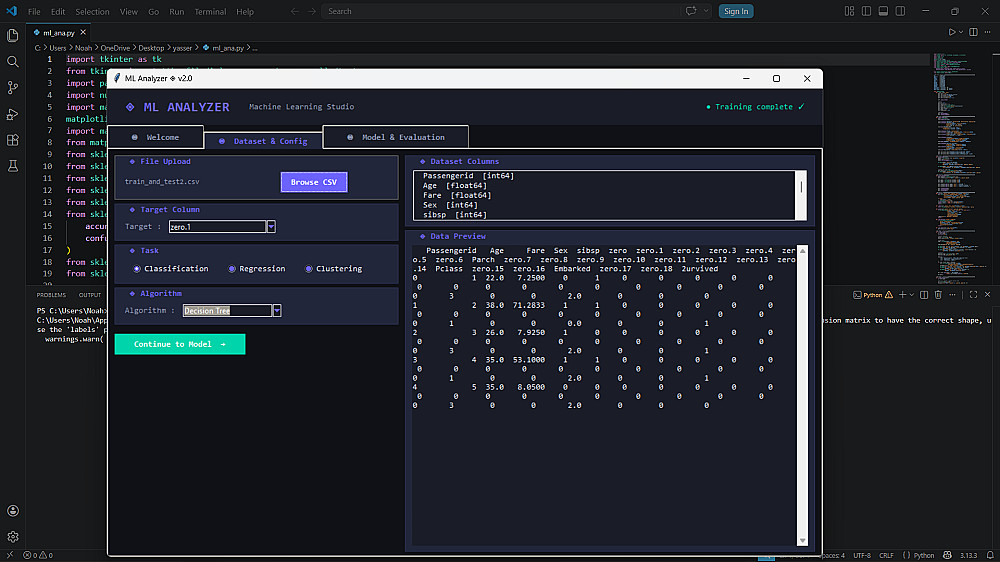The image size is (1000, 562).
Task: Open Testing flask view in VS Code
Action: point(13,166)
